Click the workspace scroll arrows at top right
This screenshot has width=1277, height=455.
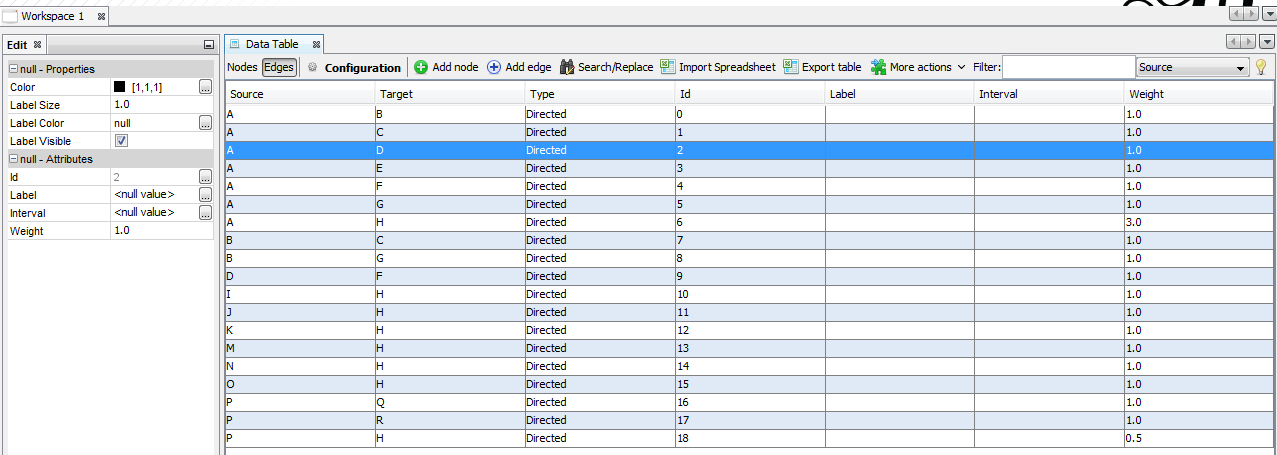coord(1243,14)
